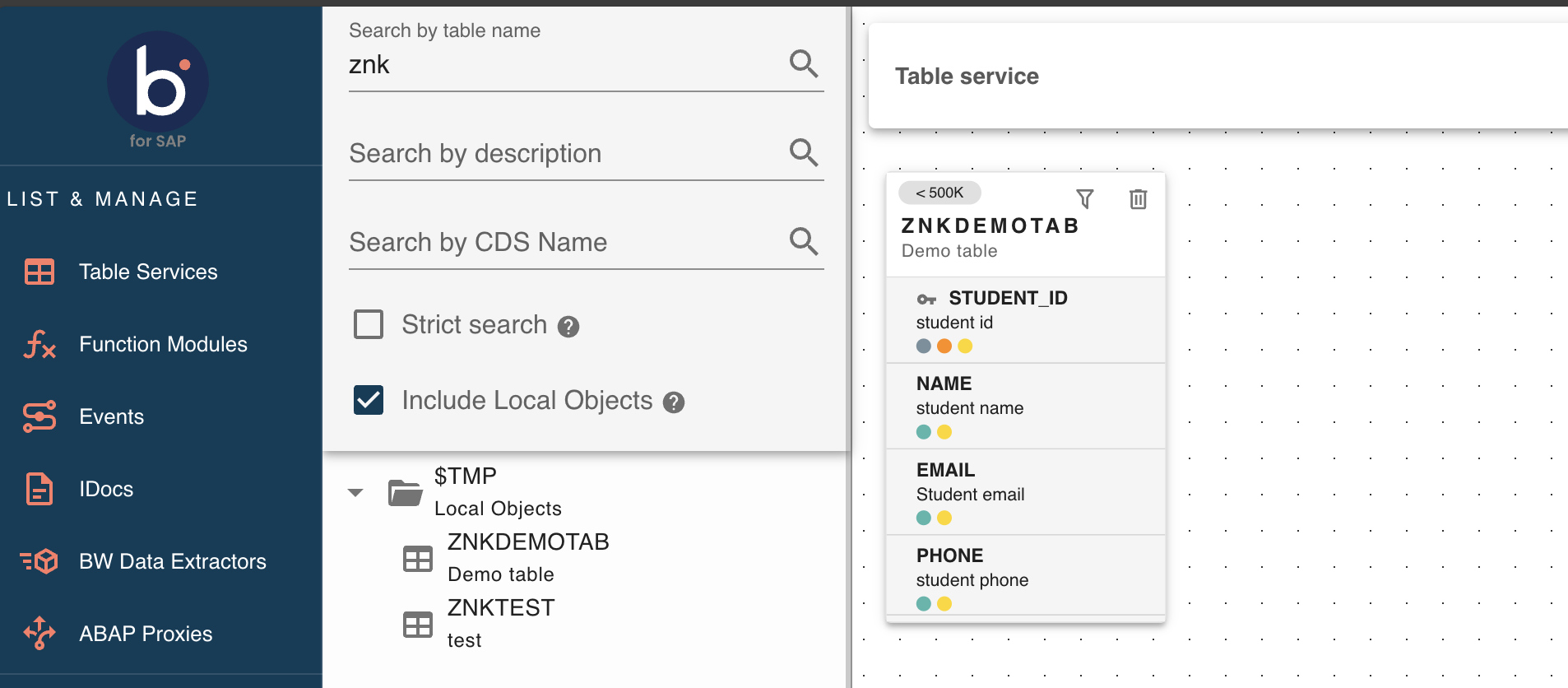Viewport: 1568px width, 688px height.
Task: Click the search icon for description field
Action: coord(803,152)
